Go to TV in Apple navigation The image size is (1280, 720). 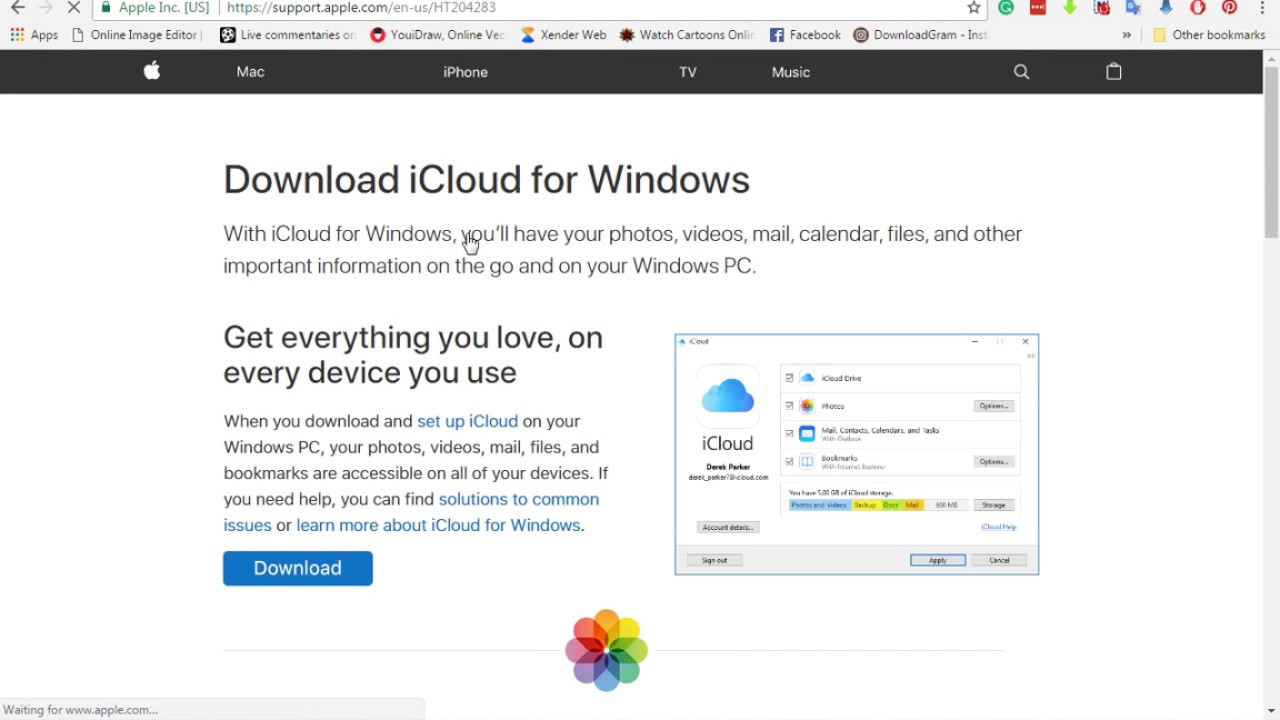coord(688,72)
